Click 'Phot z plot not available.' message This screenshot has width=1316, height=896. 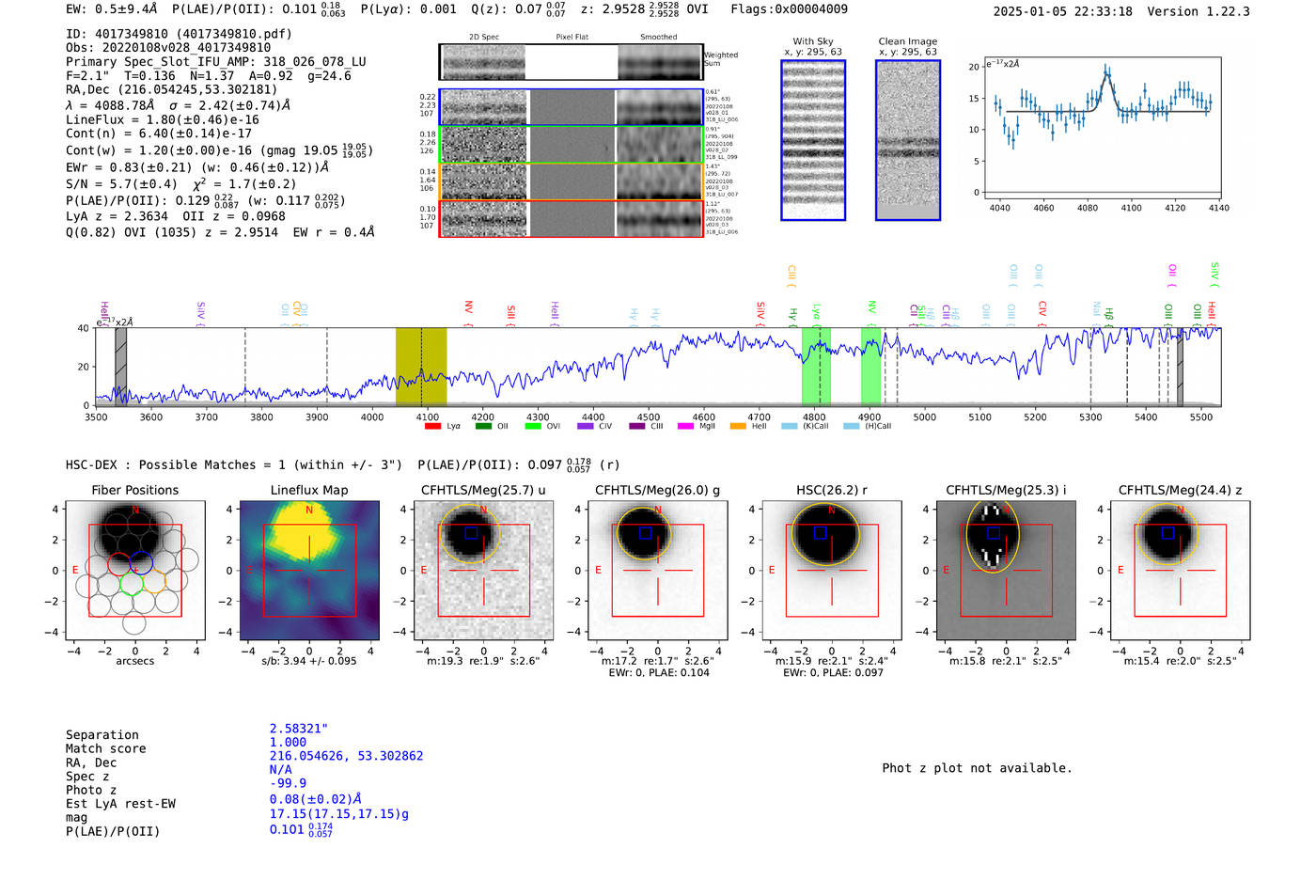[977, 768]
